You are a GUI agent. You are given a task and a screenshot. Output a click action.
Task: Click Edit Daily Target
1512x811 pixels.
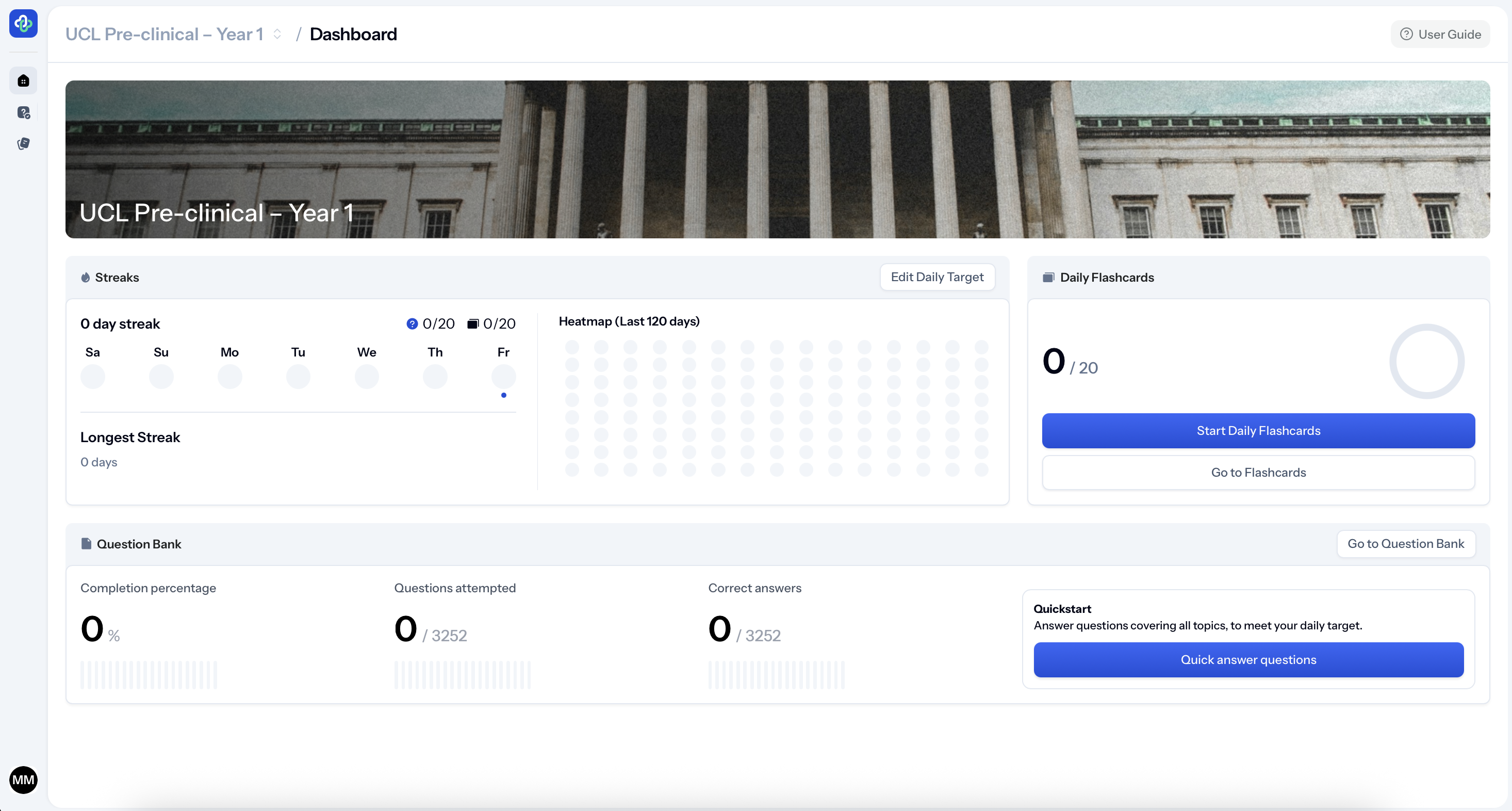coord(937,277)
